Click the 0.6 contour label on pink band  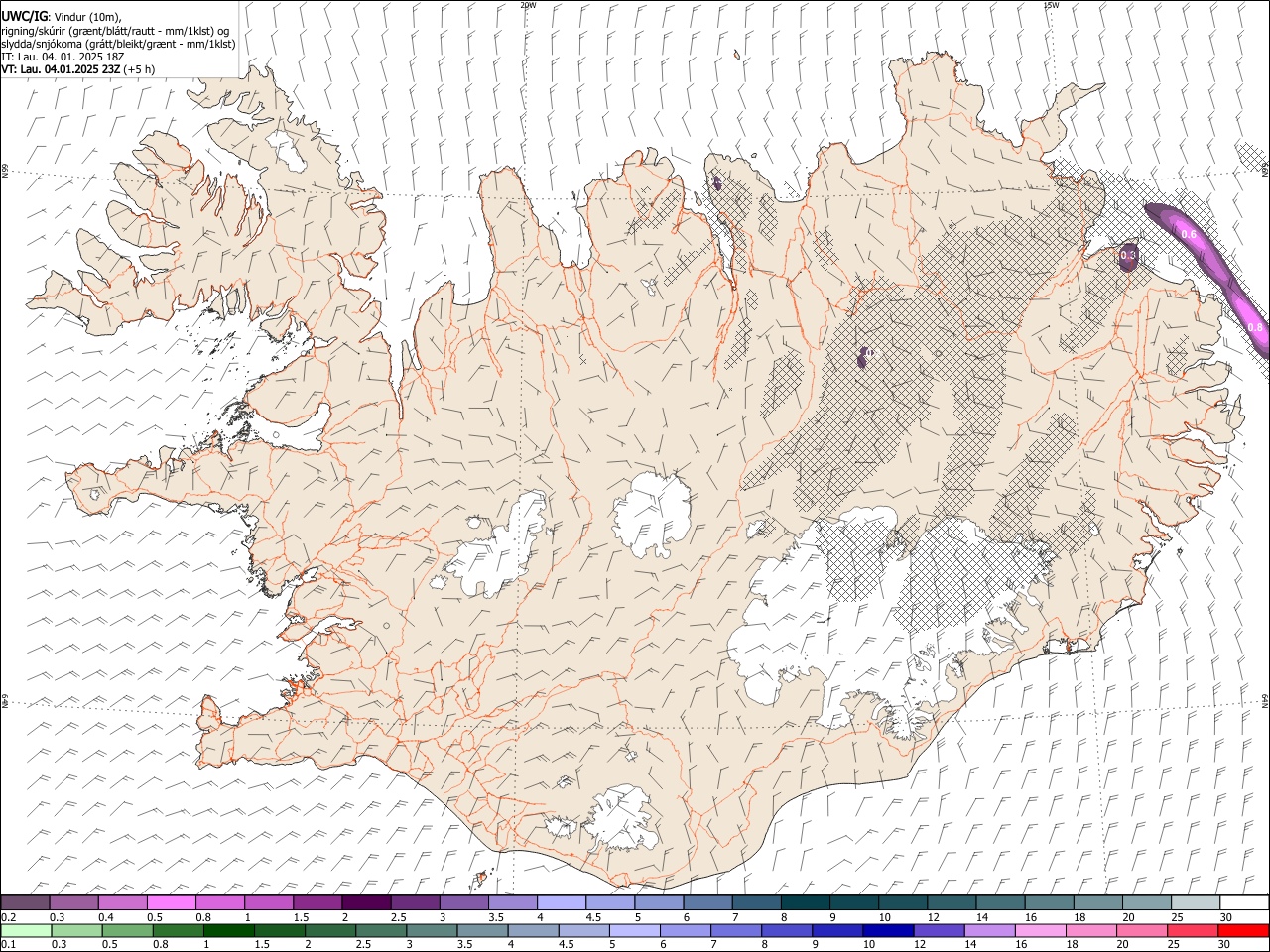tap(1190, 234)
